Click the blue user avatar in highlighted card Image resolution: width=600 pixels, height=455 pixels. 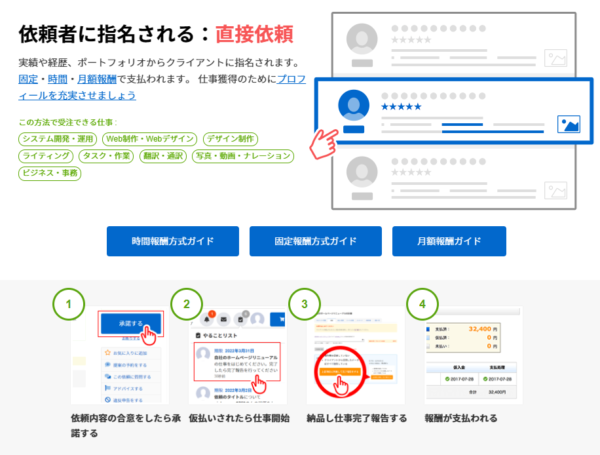(x=354, y=105)
